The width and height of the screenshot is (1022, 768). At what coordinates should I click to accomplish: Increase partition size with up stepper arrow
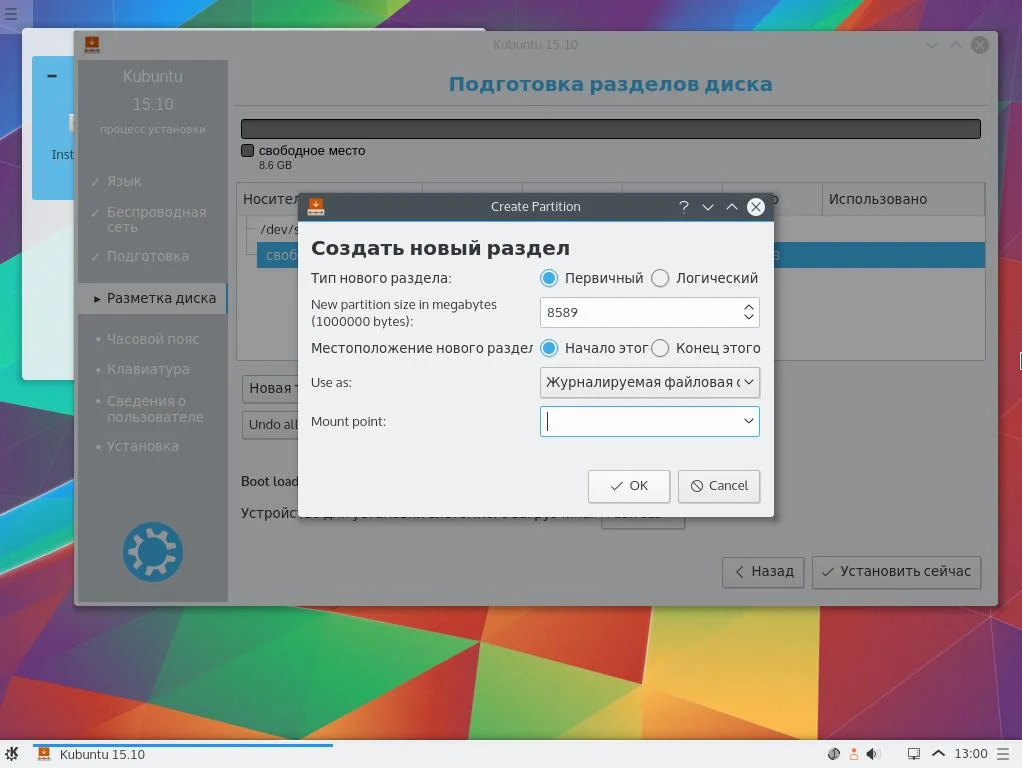click(x=749, y=306)
